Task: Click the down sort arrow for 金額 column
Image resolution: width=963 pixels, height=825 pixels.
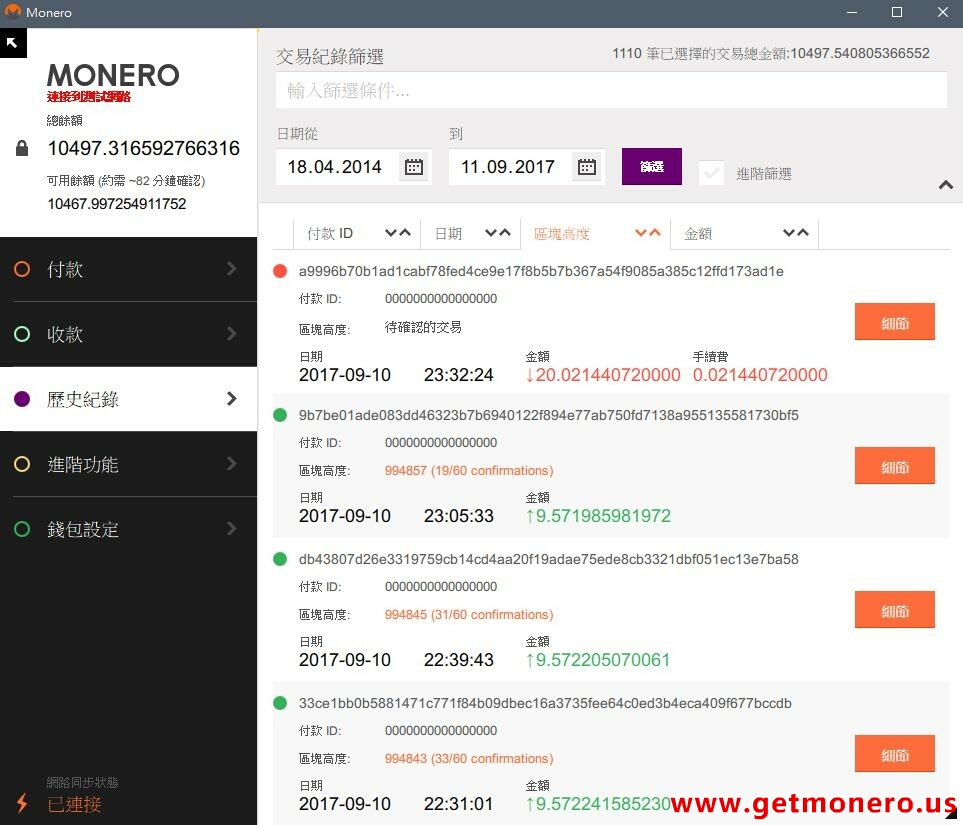Action: pyautogui.click(x=789, y=233)
